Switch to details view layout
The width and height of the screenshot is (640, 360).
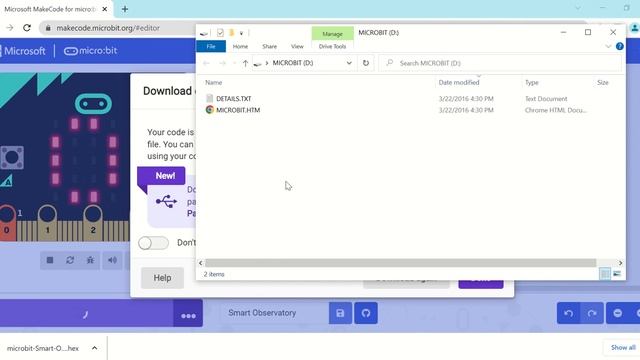click(605, 274)
